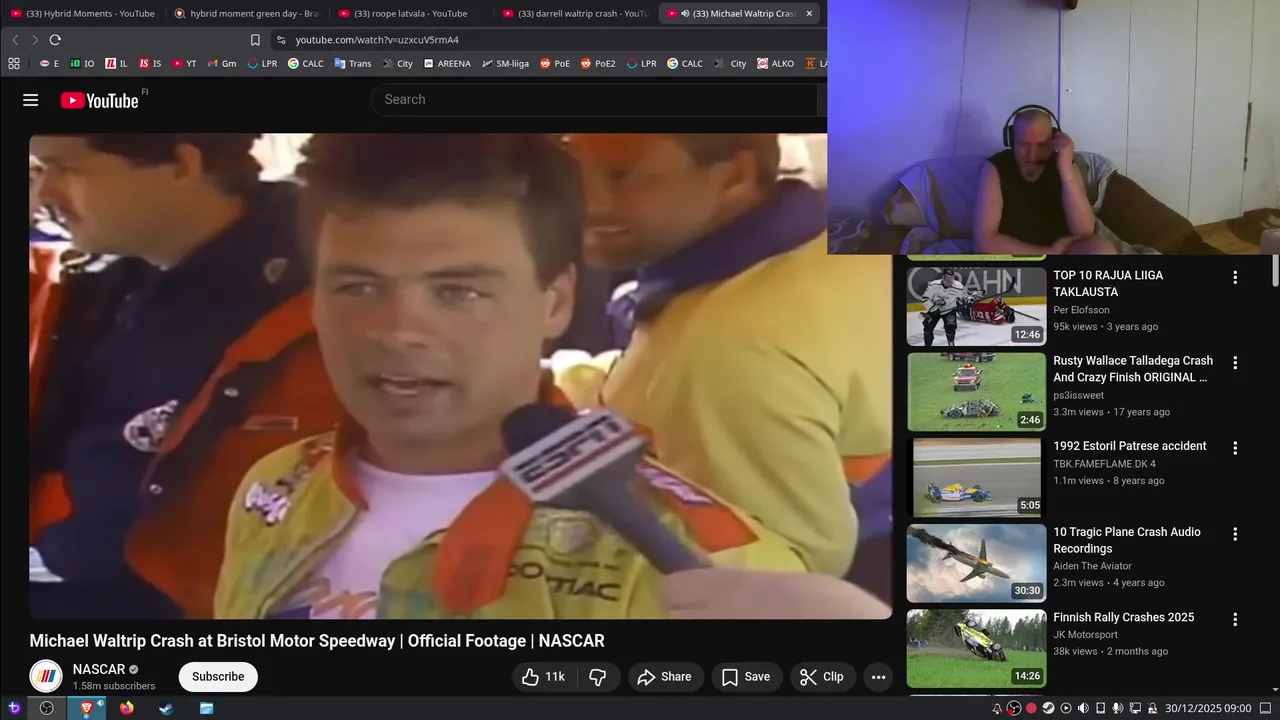Viewport: 1280px width, 720px height.
Task: Open the ALKO bookmark
Action: coord(775,63)
